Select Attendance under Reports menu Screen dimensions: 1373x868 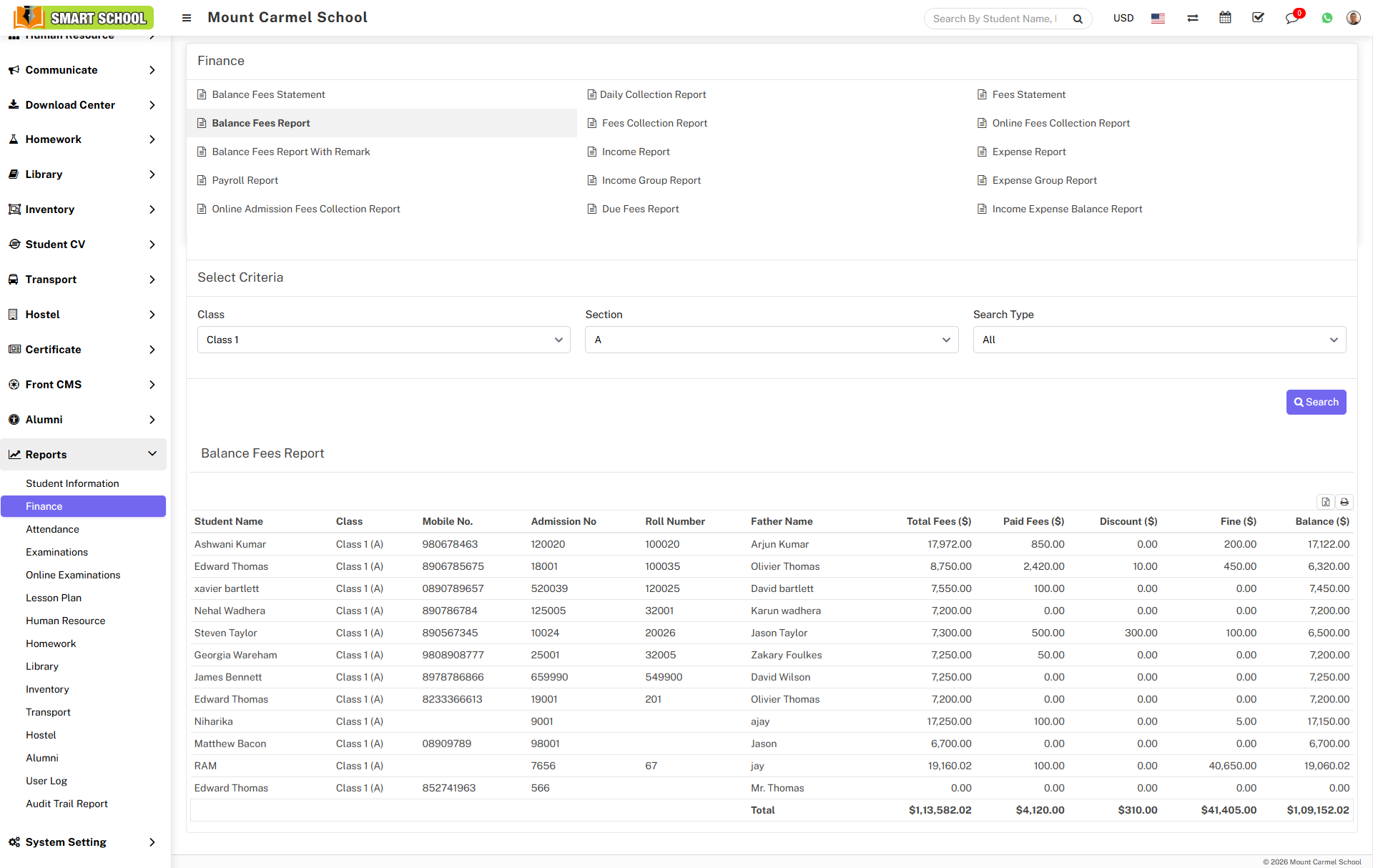point(52,529)
